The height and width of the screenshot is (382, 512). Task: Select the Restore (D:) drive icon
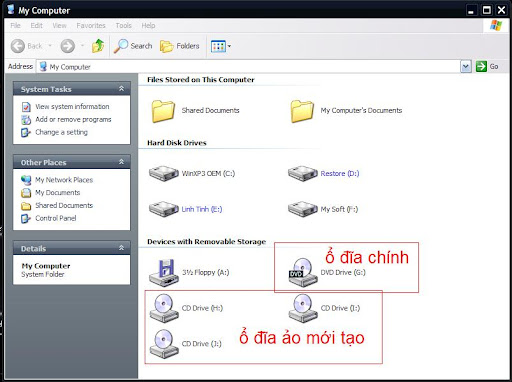(303, 173)
